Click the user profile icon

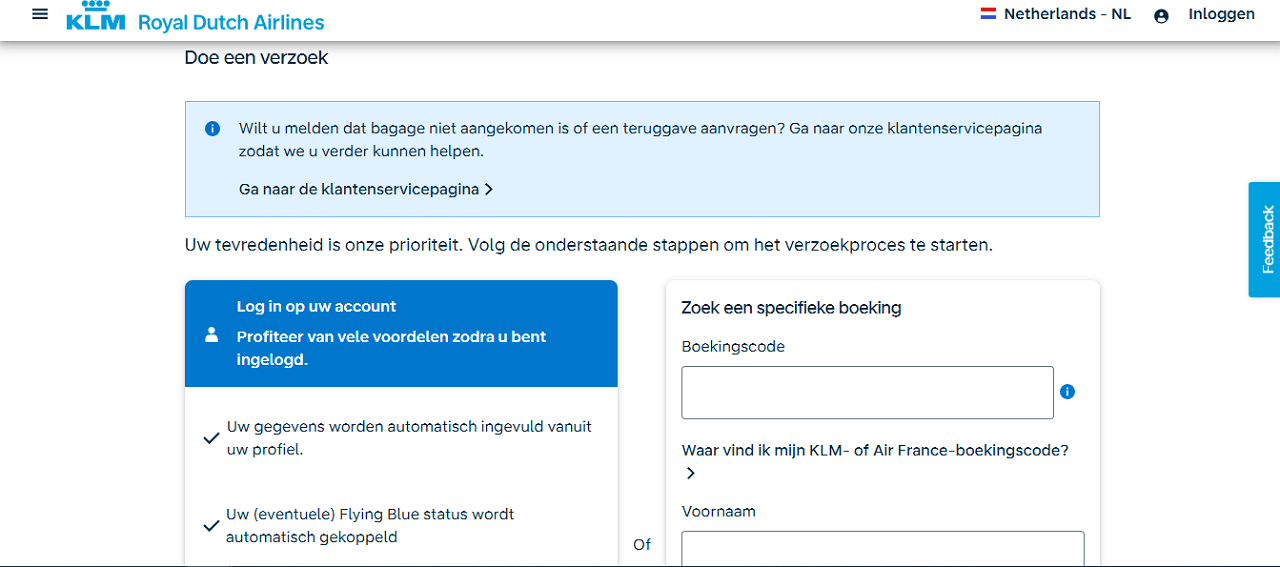(1161, 16)
